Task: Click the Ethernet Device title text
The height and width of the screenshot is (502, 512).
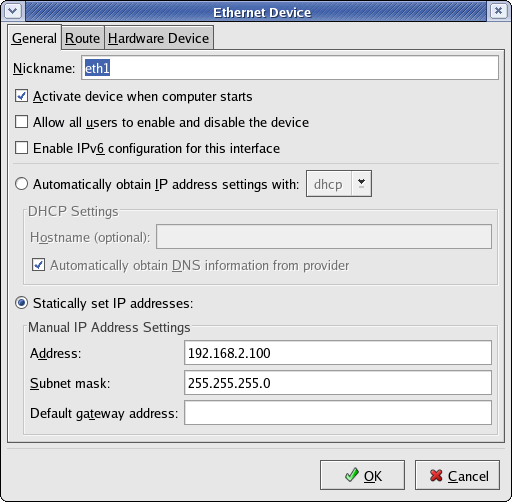Action: tap(262, 12)
